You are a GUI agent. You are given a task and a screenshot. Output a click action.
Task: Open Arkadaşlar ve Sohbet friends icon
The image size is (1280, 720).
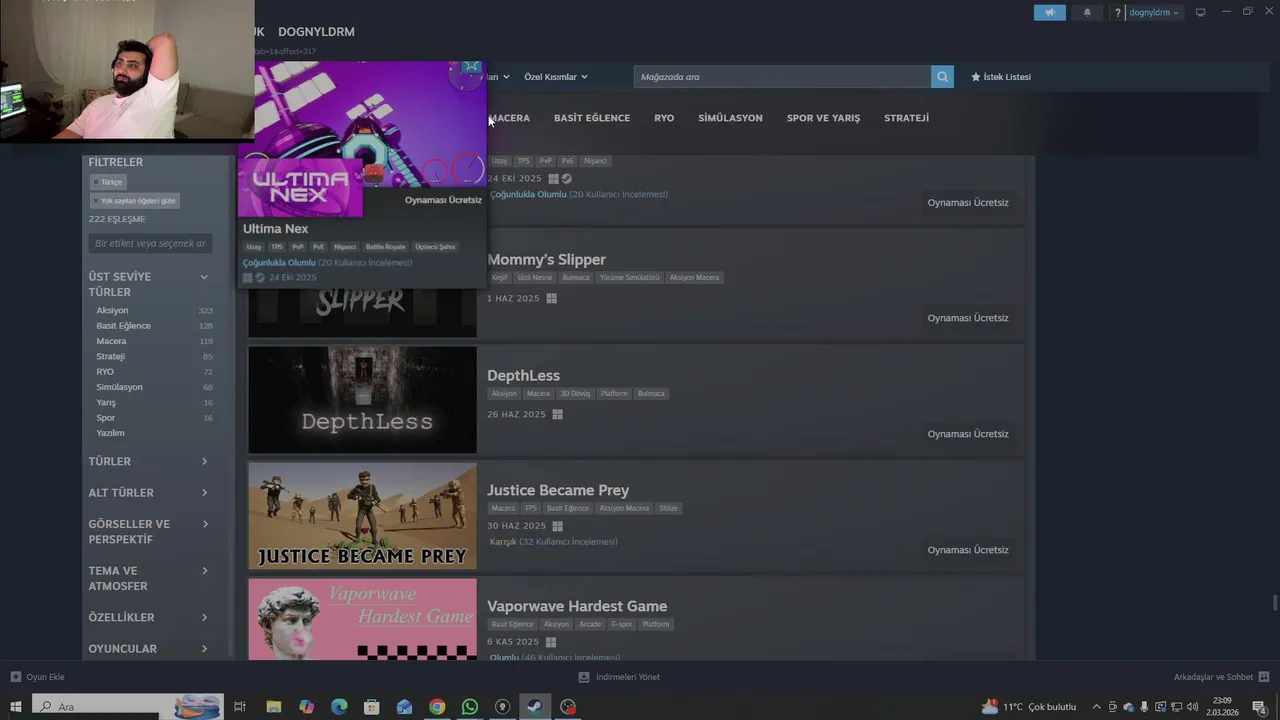1264,677
